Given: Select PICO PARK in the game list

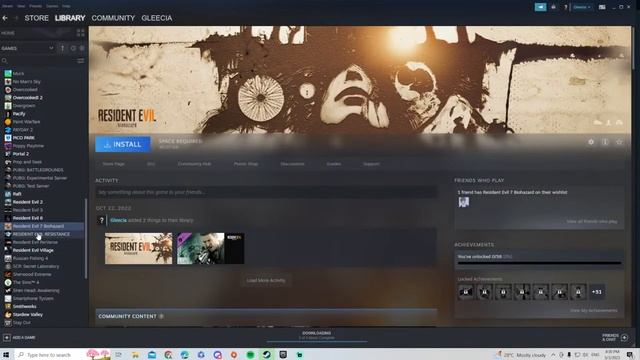Looking at the screenshot, I should coord(24,138).
